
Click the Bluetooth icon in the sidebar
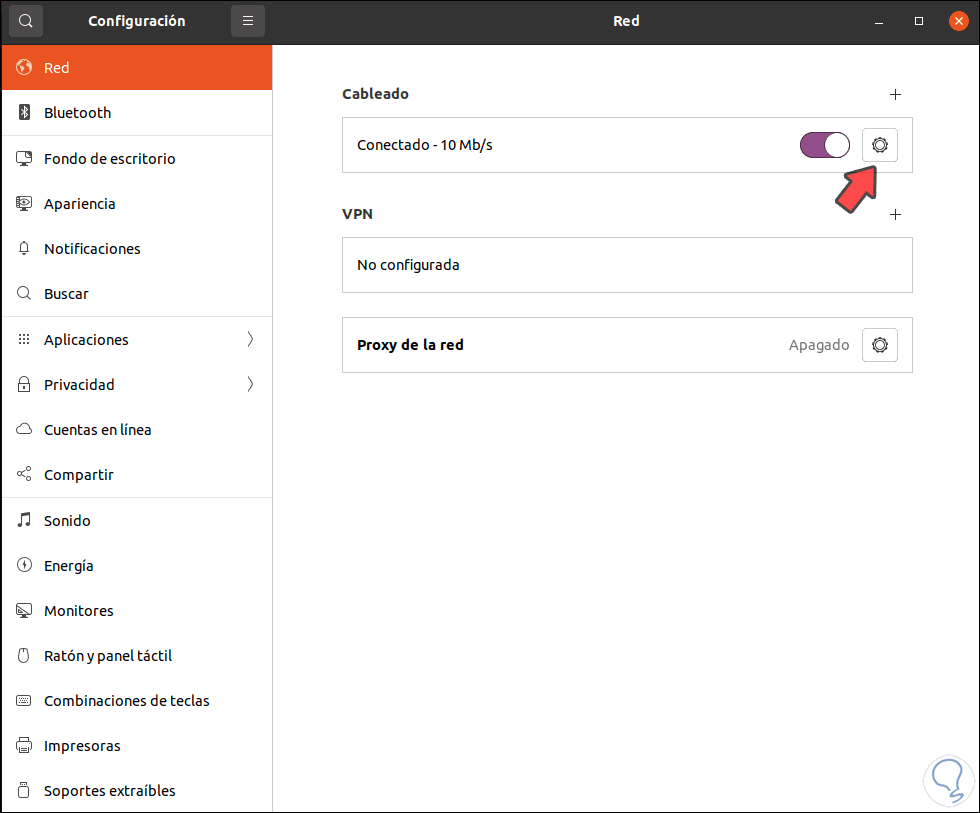coord(25,113)
